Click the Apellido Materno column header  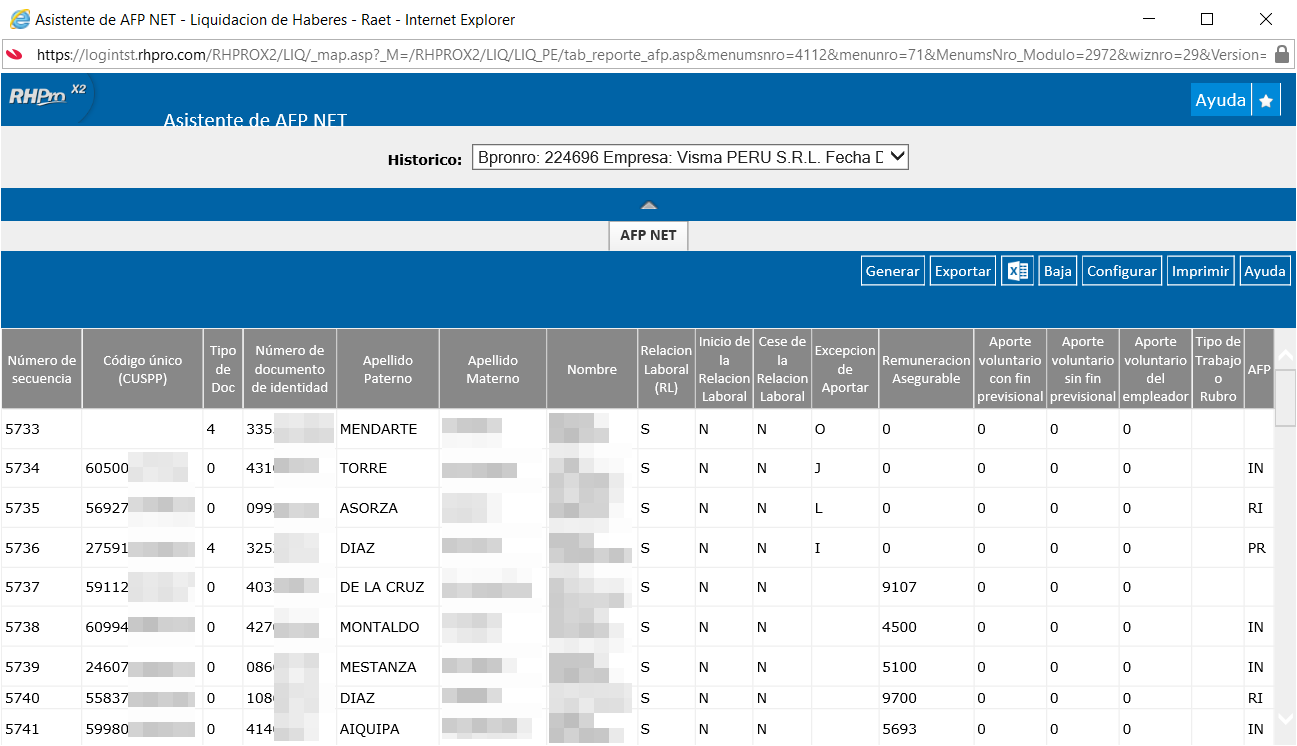point(493,369)
